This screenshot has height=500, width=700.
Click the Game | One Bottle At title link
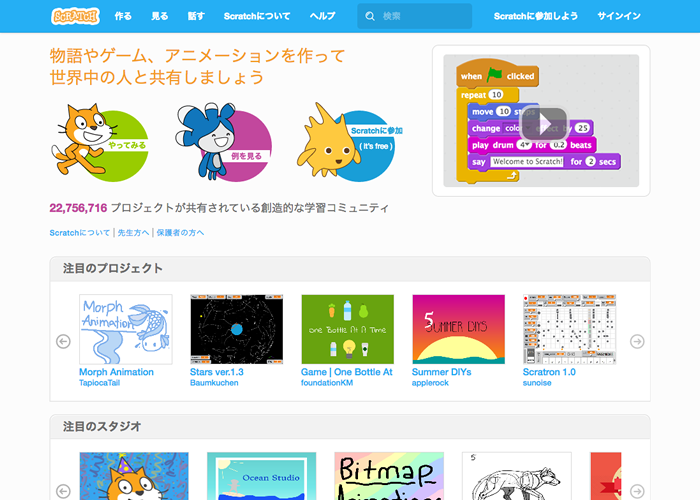click(346, 372)
